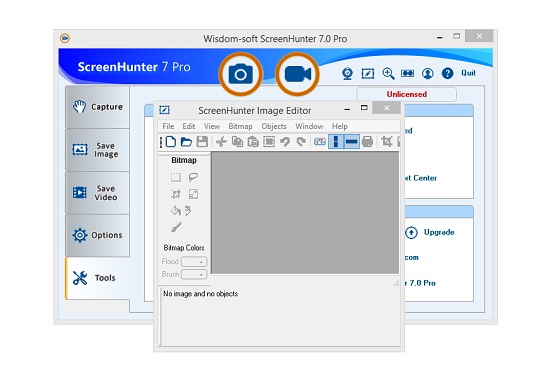The image size is (550, 390).
Task: Click the redo arrow in editor toolbar
Action: tap(301, 142)
